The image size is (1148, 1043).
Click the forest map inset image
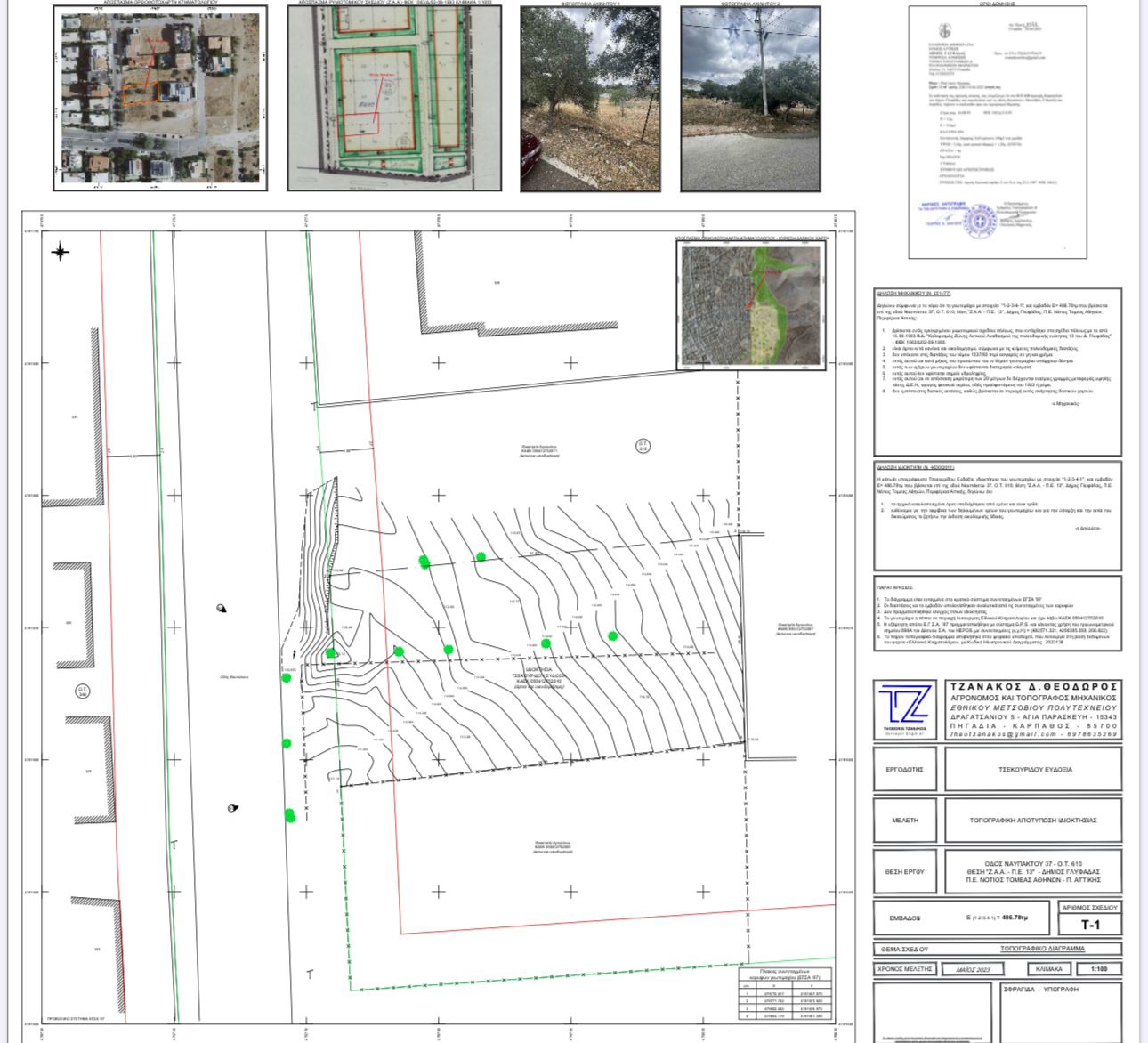(753, 307)
